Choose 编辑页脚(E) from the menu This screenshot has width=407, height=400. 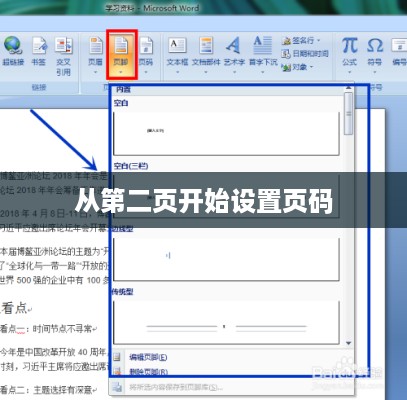point(148,358)
